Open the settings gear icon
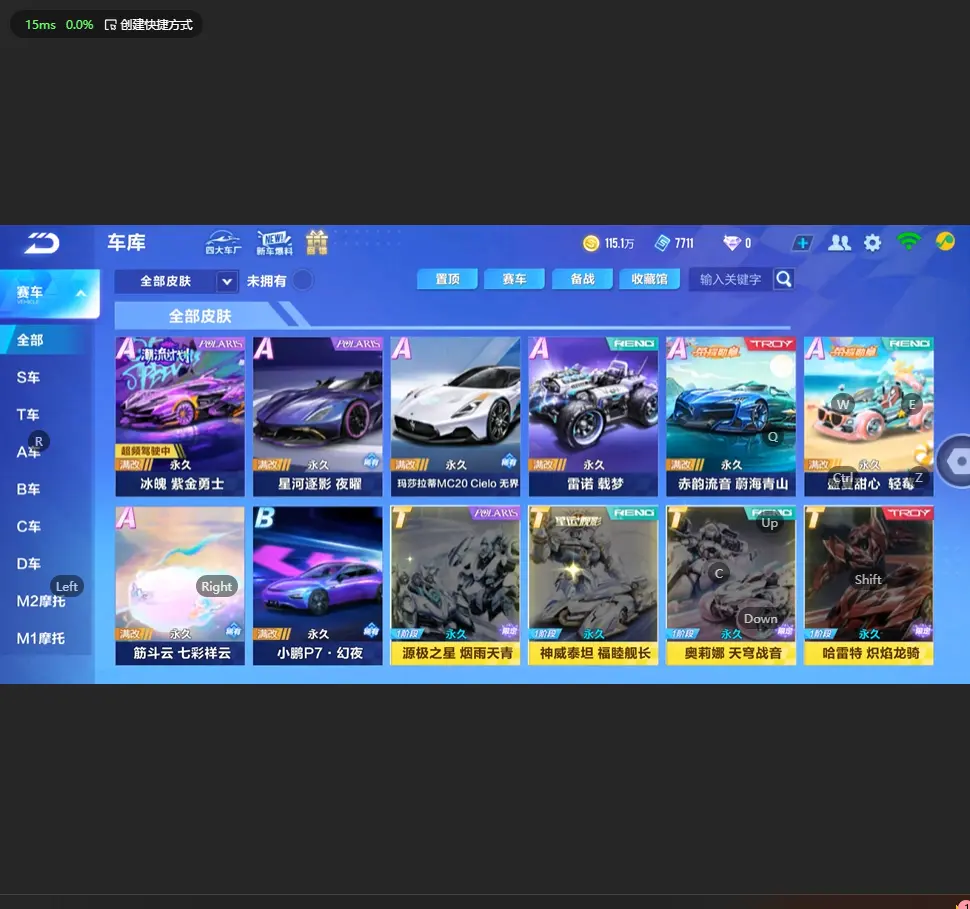 872,243
